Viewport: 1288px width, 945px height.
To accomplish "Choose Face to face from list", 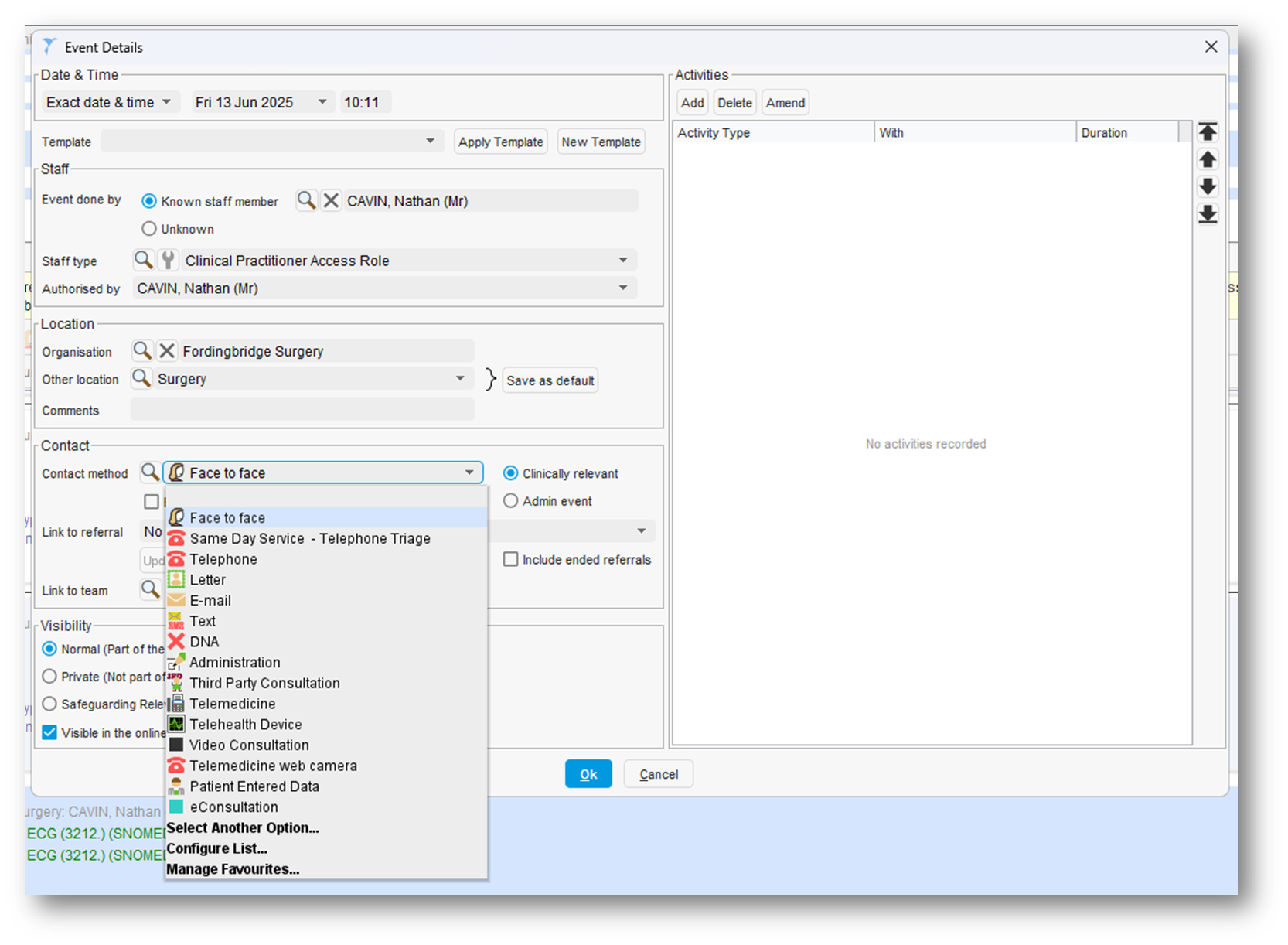I will pos(326,517).
